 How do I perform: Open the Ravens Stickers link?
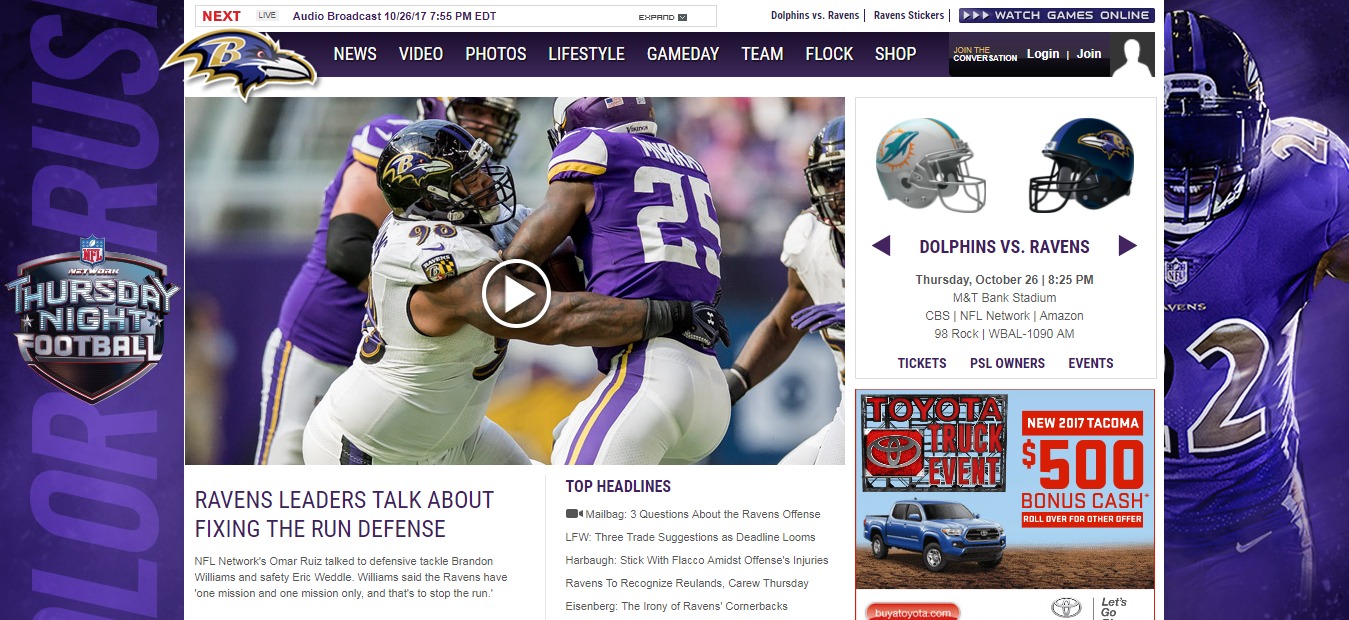coord(908,16)
